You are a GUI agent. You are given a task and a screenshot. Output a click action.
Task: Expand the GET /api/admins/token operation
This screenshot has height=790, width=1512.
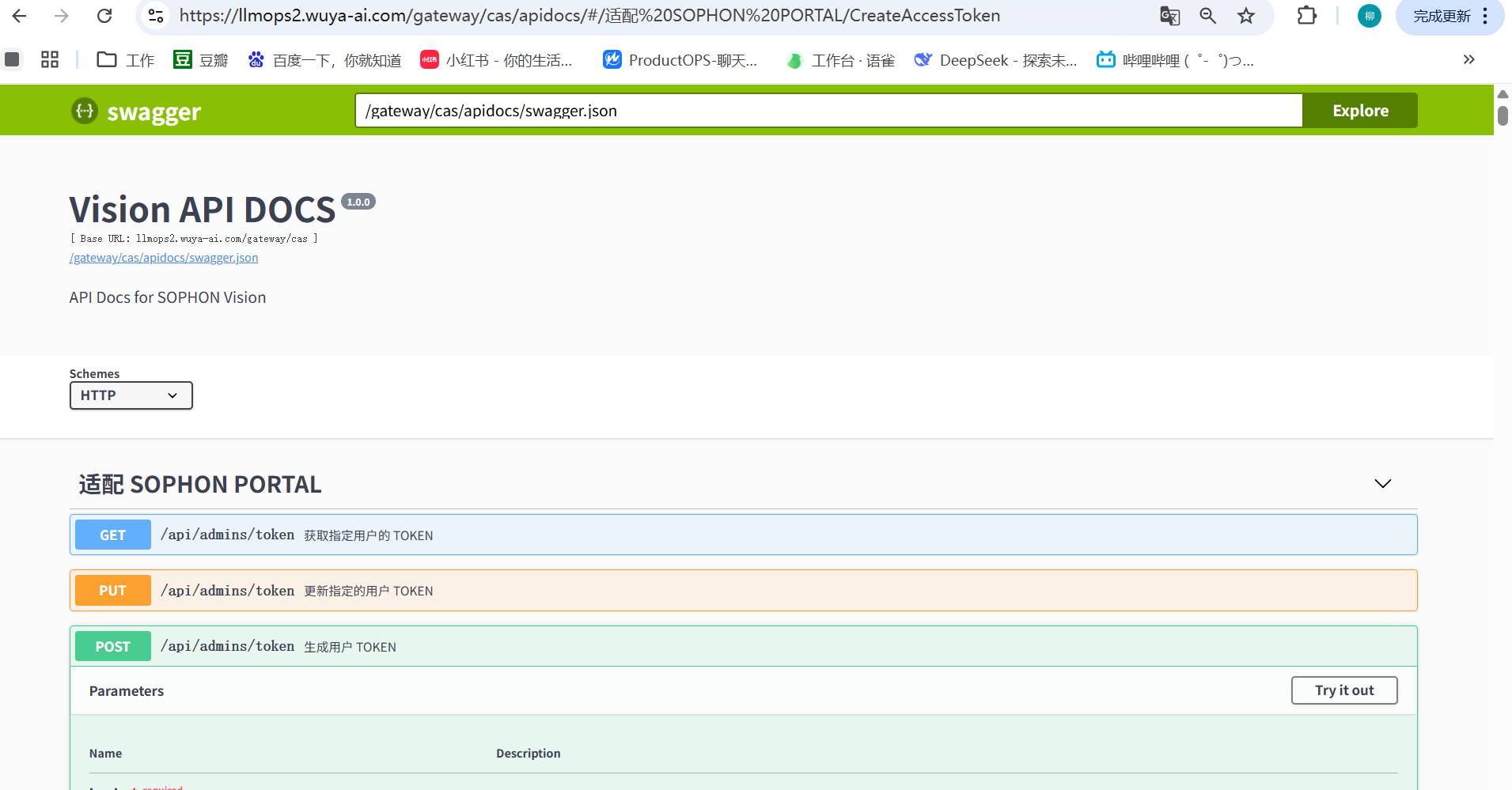744,535
